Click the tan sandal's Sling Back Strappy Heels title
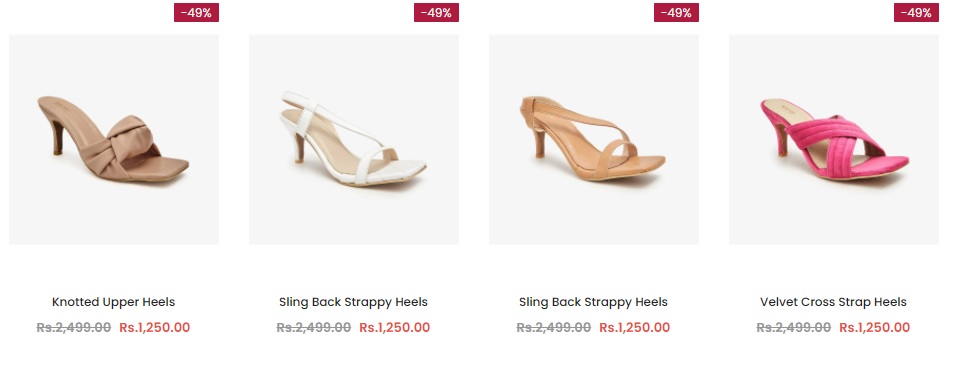Image resolution: width=973 pixels, height=381 pixels. point(594,302)
